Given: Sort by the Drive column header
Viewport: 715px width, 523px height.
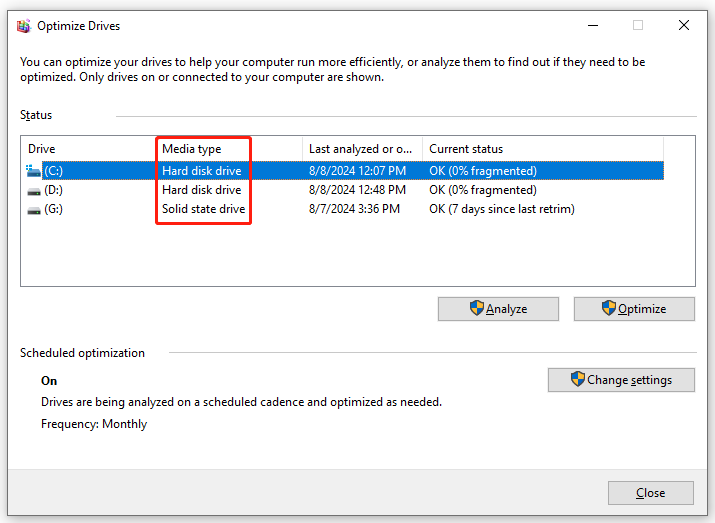Looking at the screenshot, I should [x=88, y=149].
